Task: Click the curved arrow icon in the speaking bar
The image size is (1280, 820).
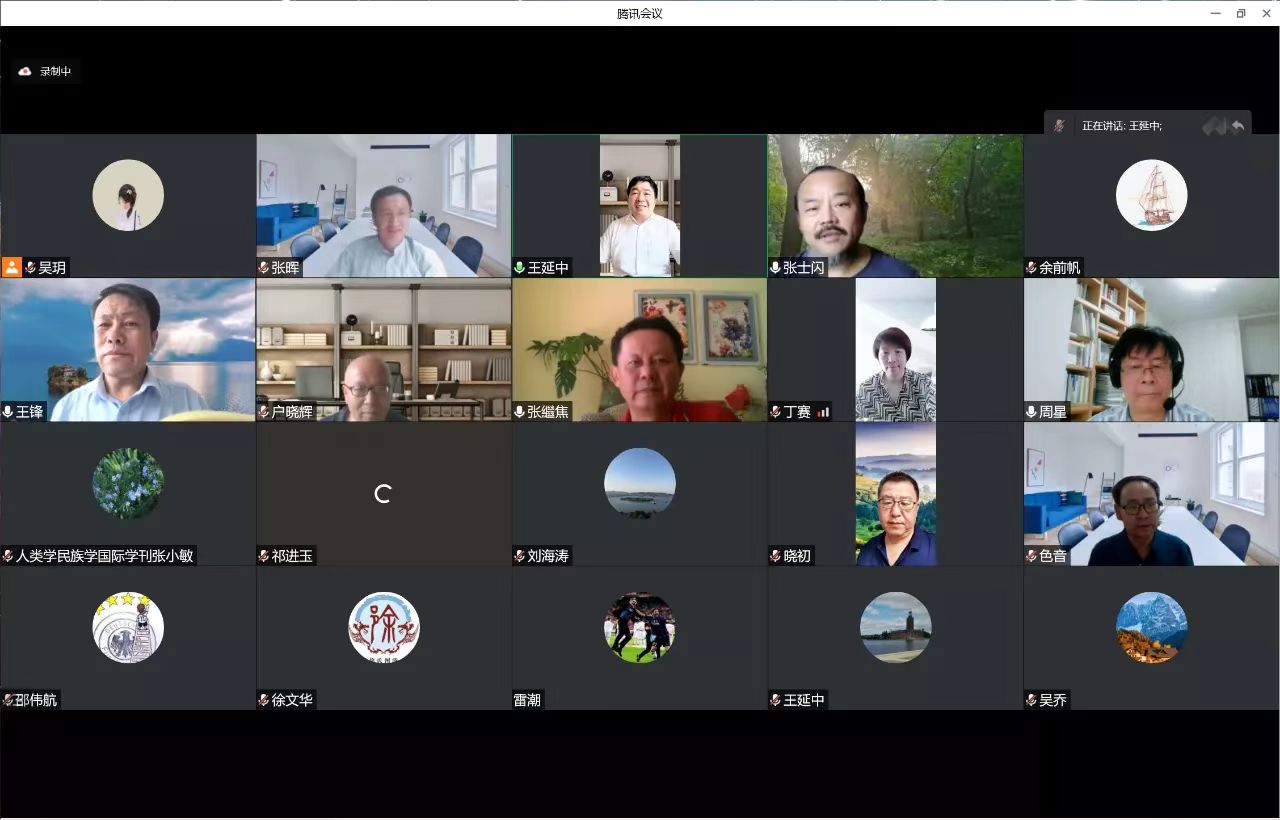Action: 1238,126
